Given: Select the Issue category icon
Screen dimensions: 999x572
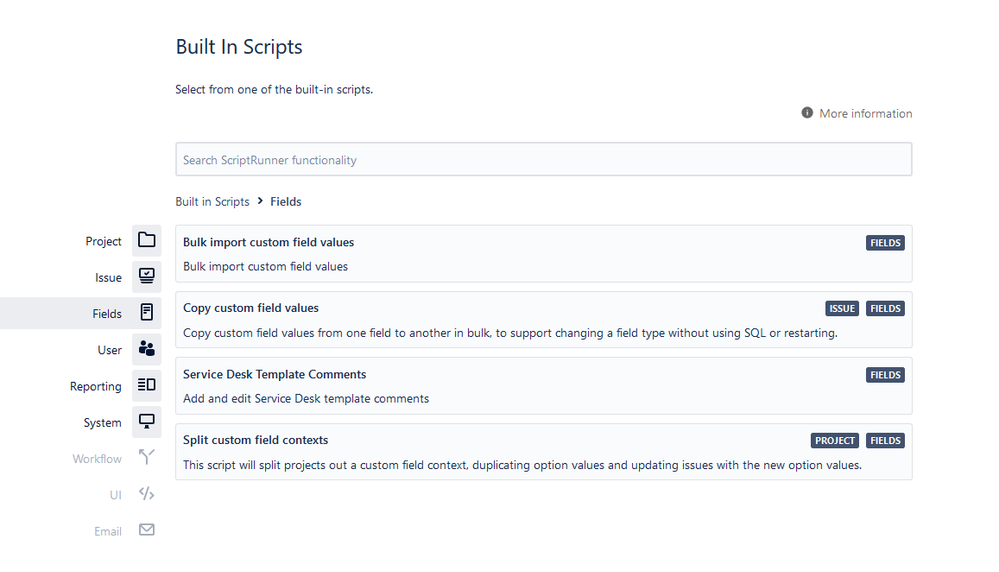Looking at the screenshot, I should pyautogui.click(x=147, y=276).
